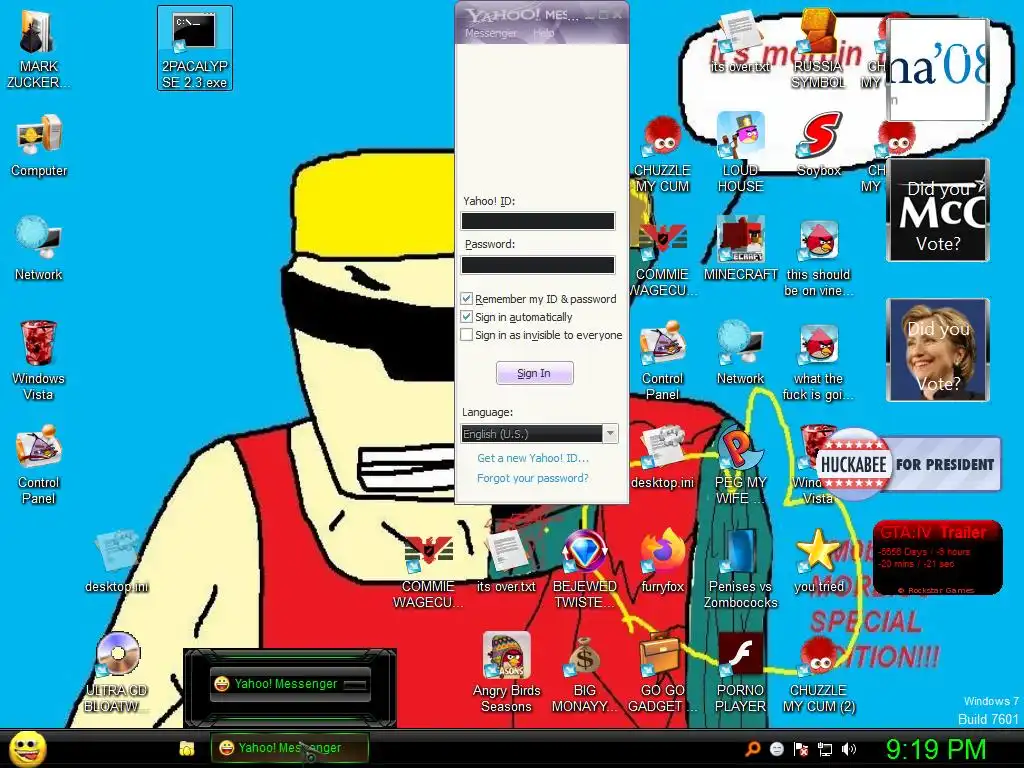Focus the Password input field

click(537, 264)
